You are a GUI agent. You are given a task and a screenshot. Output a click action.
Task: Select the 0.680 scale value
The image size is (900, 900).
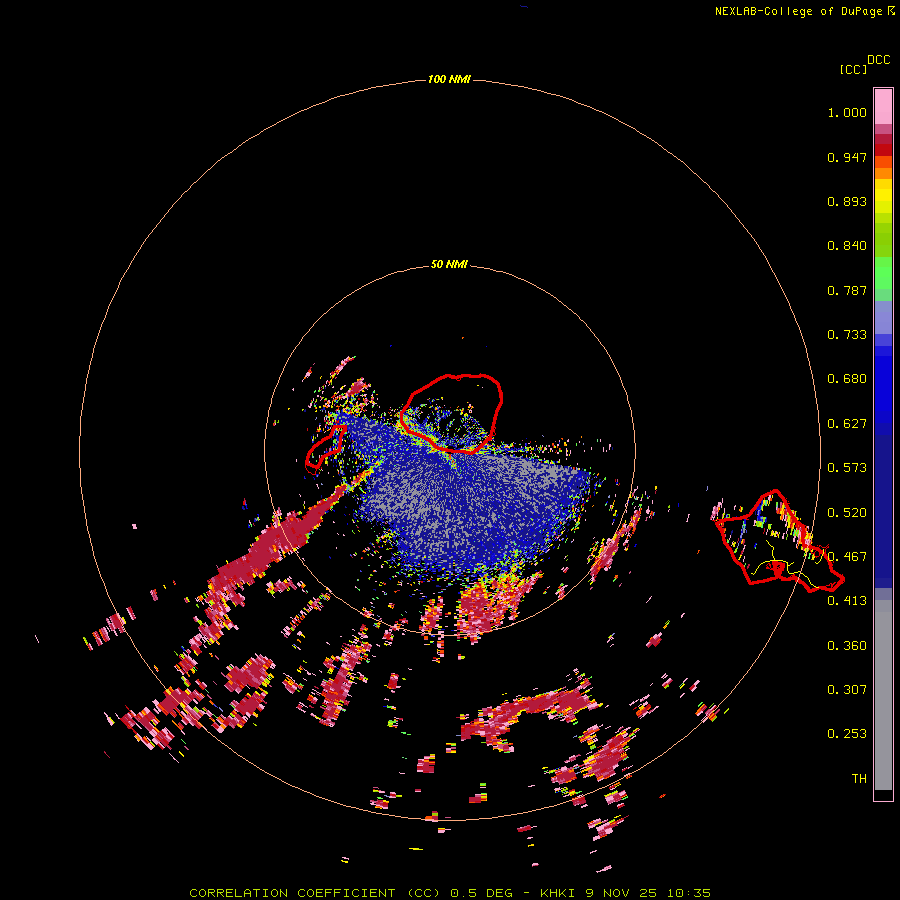coord(847,379)
